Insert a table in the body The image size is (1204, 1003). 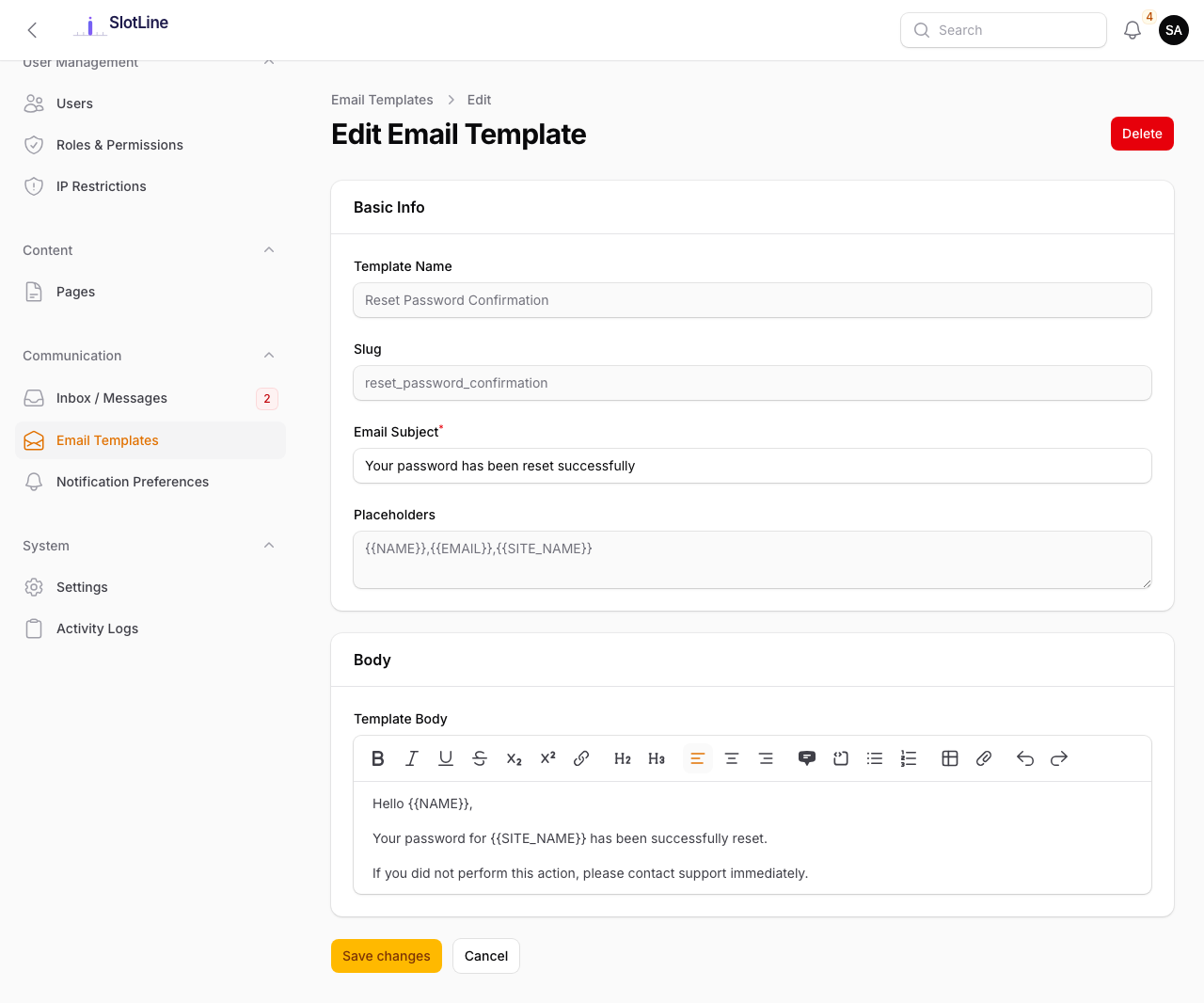click(950, 758)
